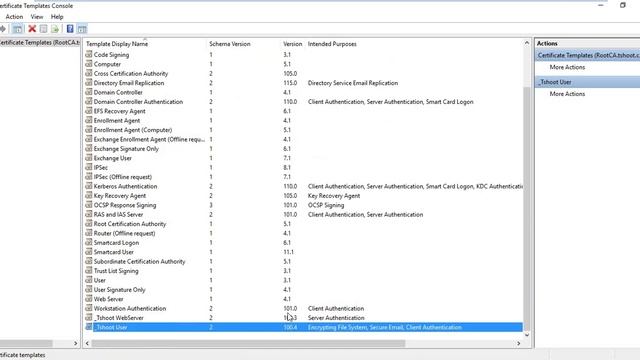The width and height of the screenshot is (640, 360).
Task: Click the Smartcard Logon template icon
Action: (x=89, y=242)
